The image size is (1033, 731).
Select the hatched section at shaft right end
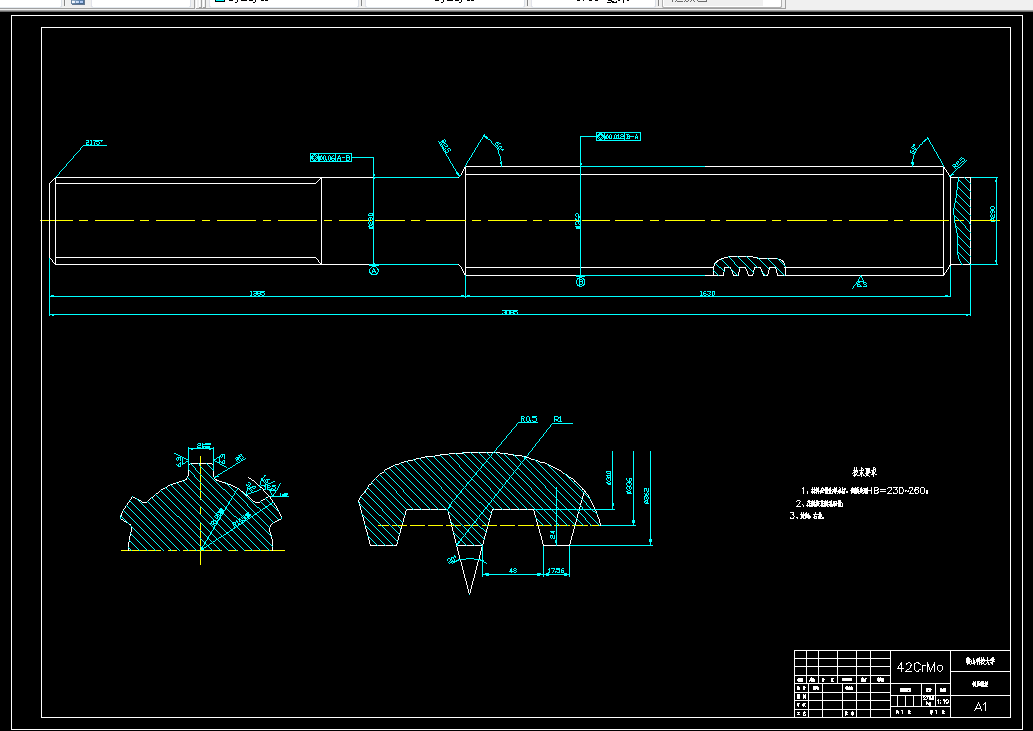[x=963, y=221]
